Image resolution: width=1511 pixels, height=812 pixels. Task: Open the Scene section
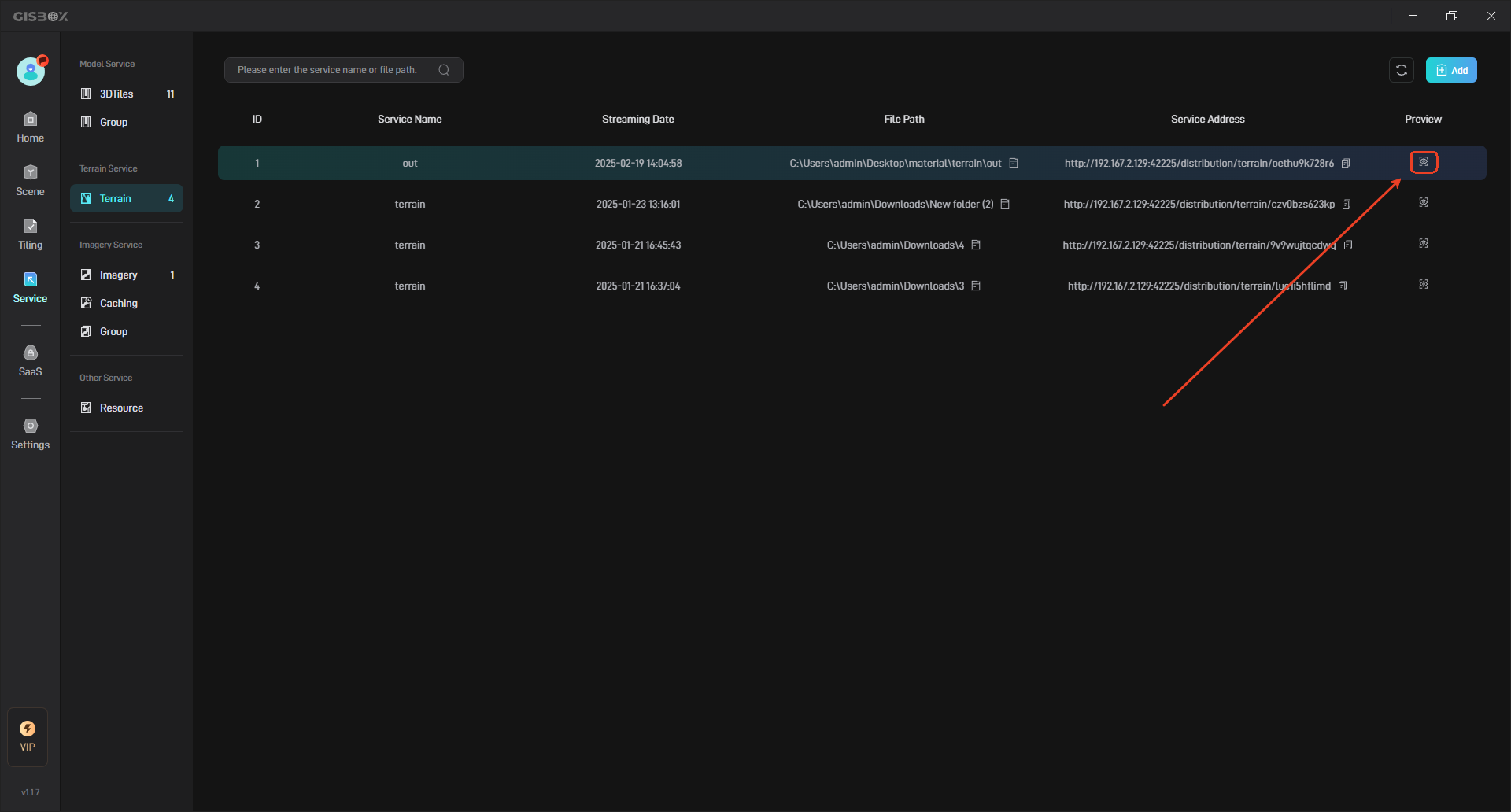click(31, 180)
